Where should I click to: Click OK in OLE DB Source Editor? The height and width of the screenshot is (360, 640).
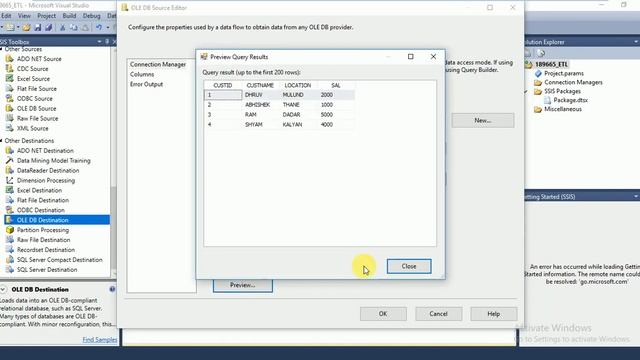click(383, 314)
